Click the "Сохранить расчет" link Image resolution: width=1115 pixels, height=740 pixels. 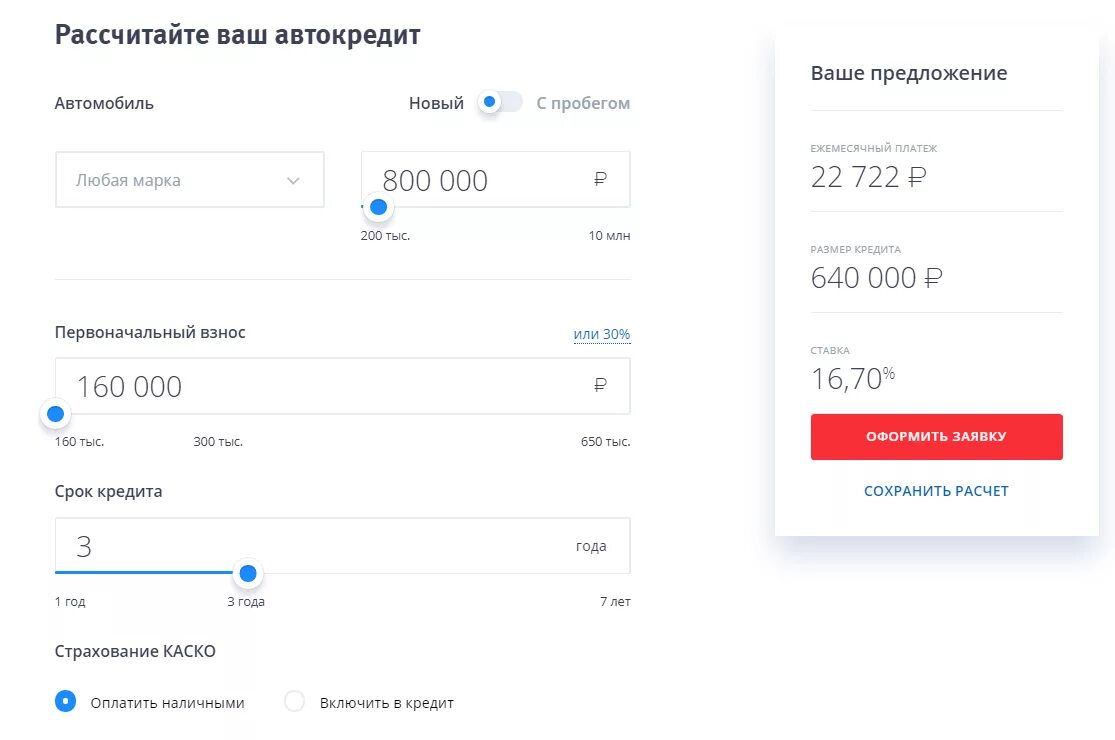click(x=936, y=491)
